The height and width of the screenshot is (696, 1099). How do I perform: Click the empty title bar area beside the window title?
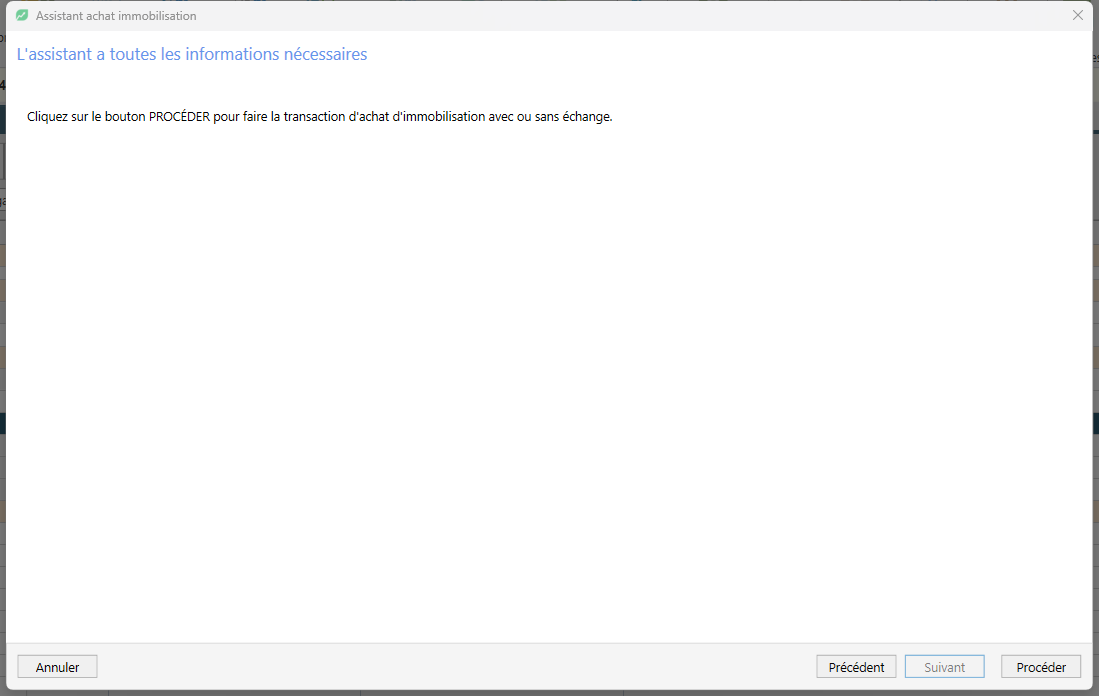[631, 15]
